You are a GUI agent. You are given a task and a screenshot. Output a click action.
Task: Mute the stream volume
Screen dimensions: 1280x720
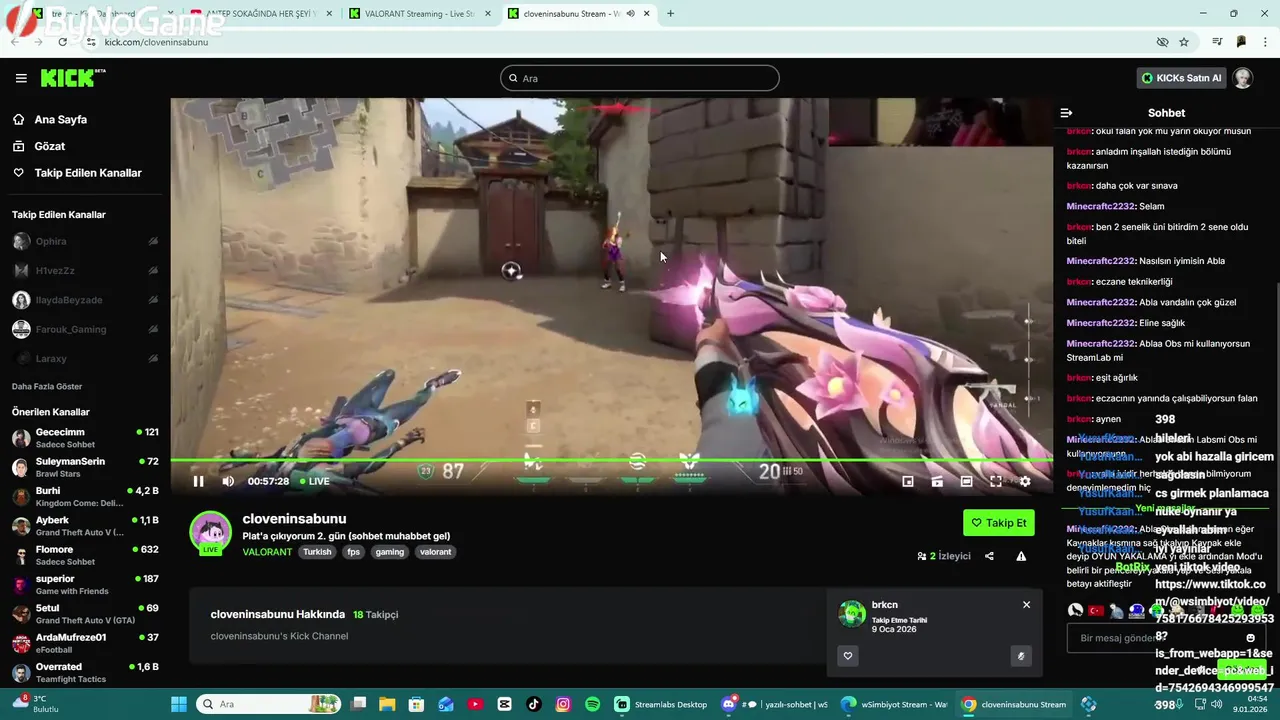coord(228,481)
